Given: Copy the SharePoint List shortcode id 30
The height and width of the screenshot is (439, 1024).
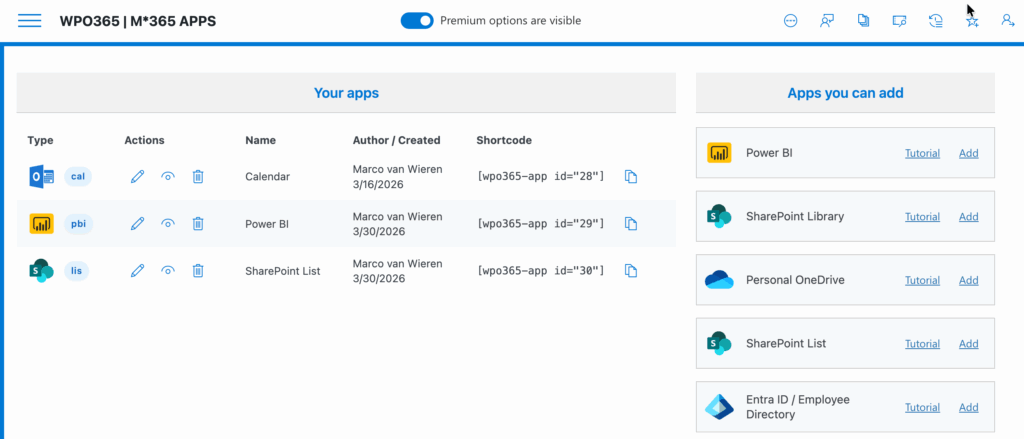Looking at the screenshot, I should (x=631, y=270).
